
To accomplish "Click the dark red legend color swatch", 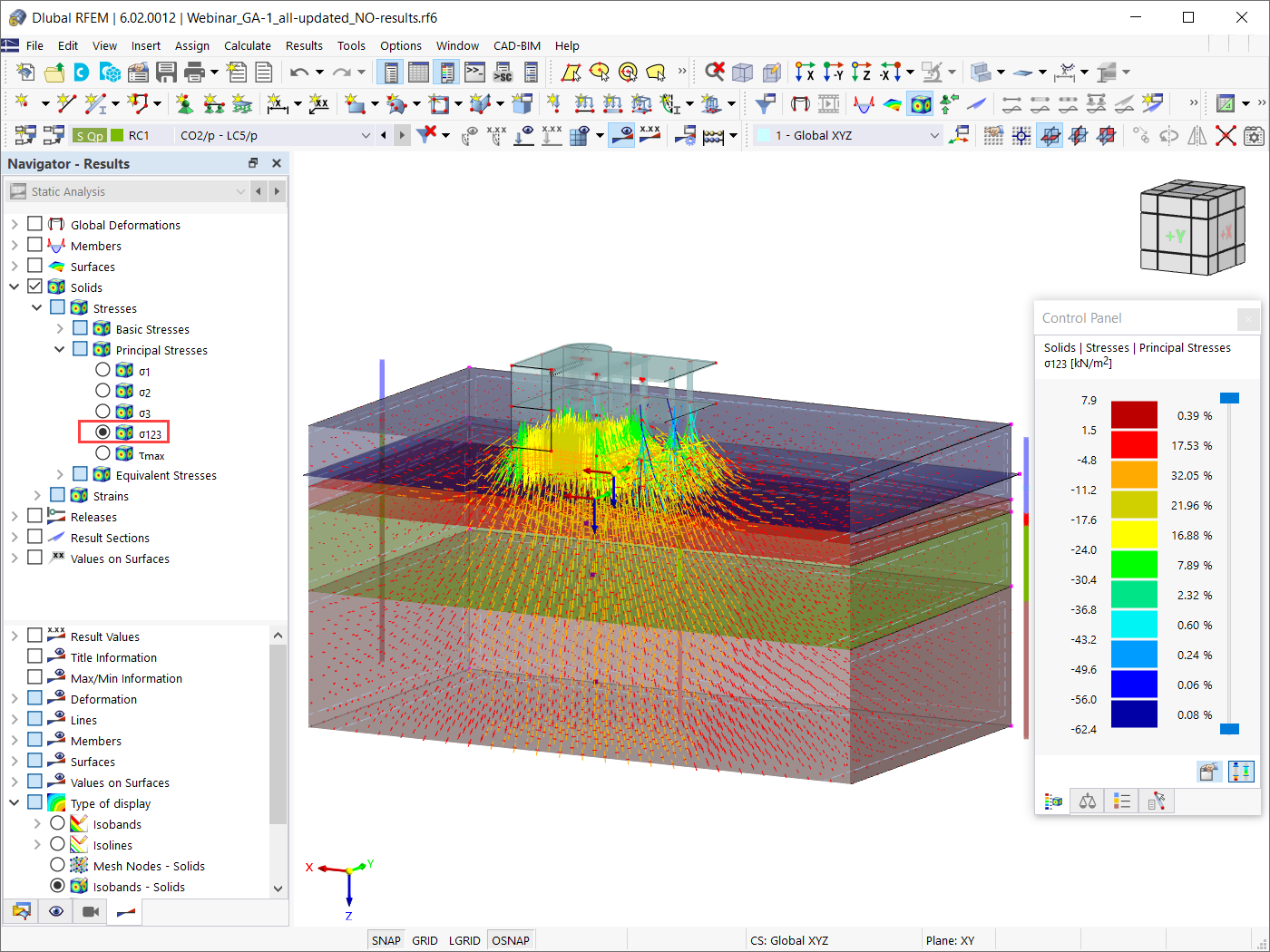I will [x=1134, y=414].
